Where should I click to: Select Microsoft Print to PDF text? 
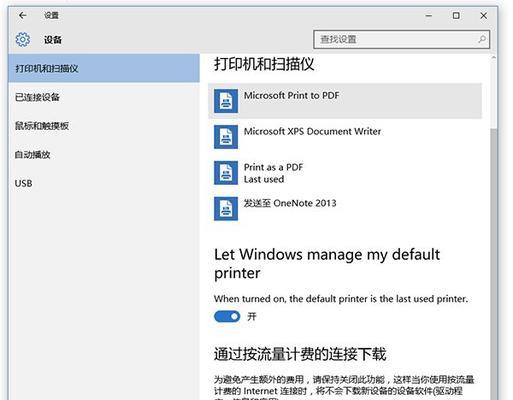point(291,95)
